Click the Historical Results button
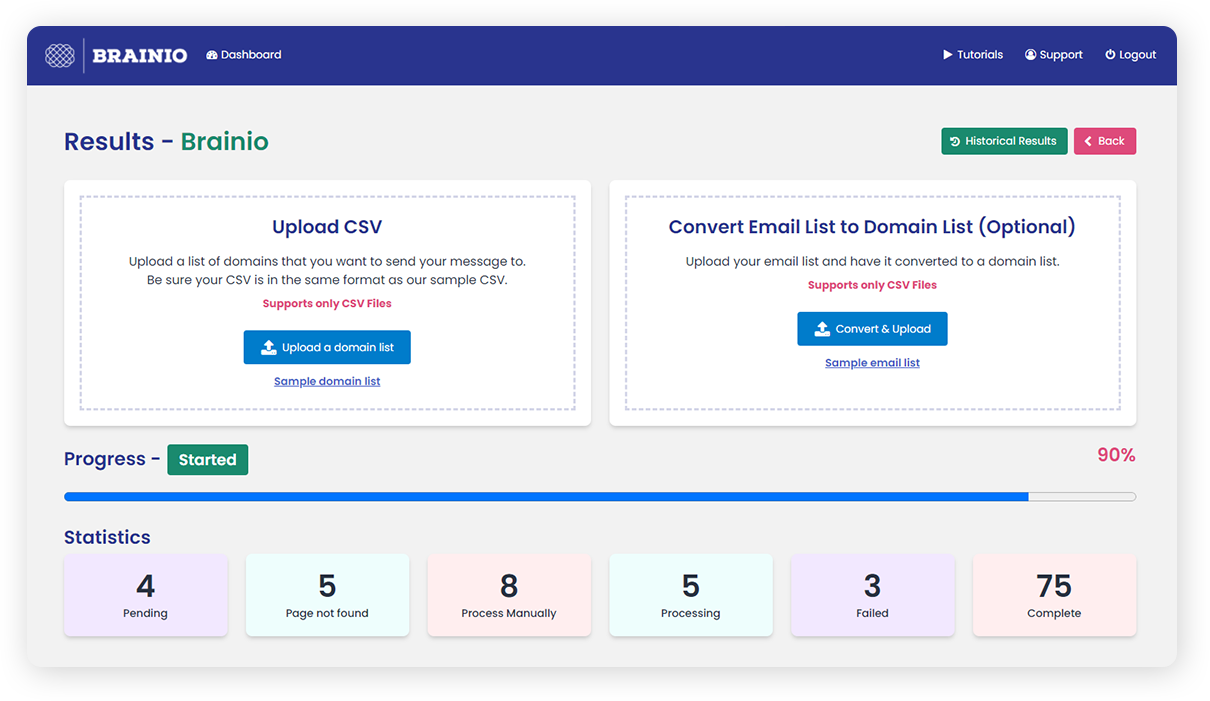 pyautogui.click(x=1004, y=141)
